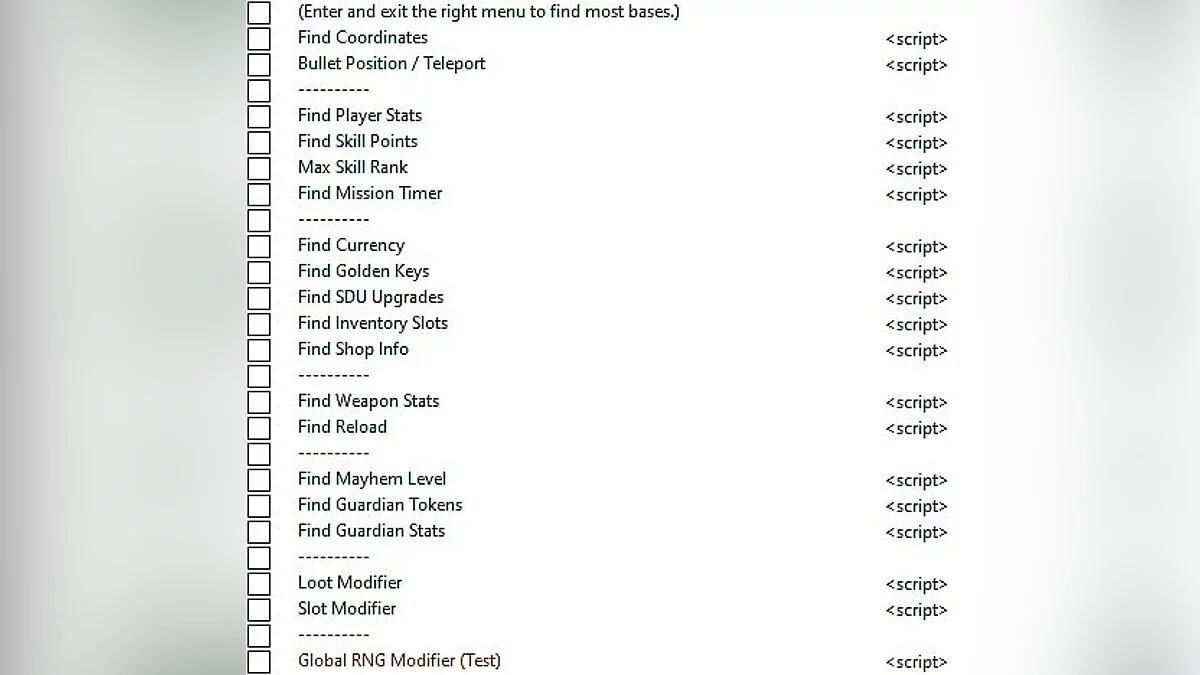Screen dimensions: 1200x675
Task: Toggle the Find Skill Points script checkbox
Action: tap(259, 143)
